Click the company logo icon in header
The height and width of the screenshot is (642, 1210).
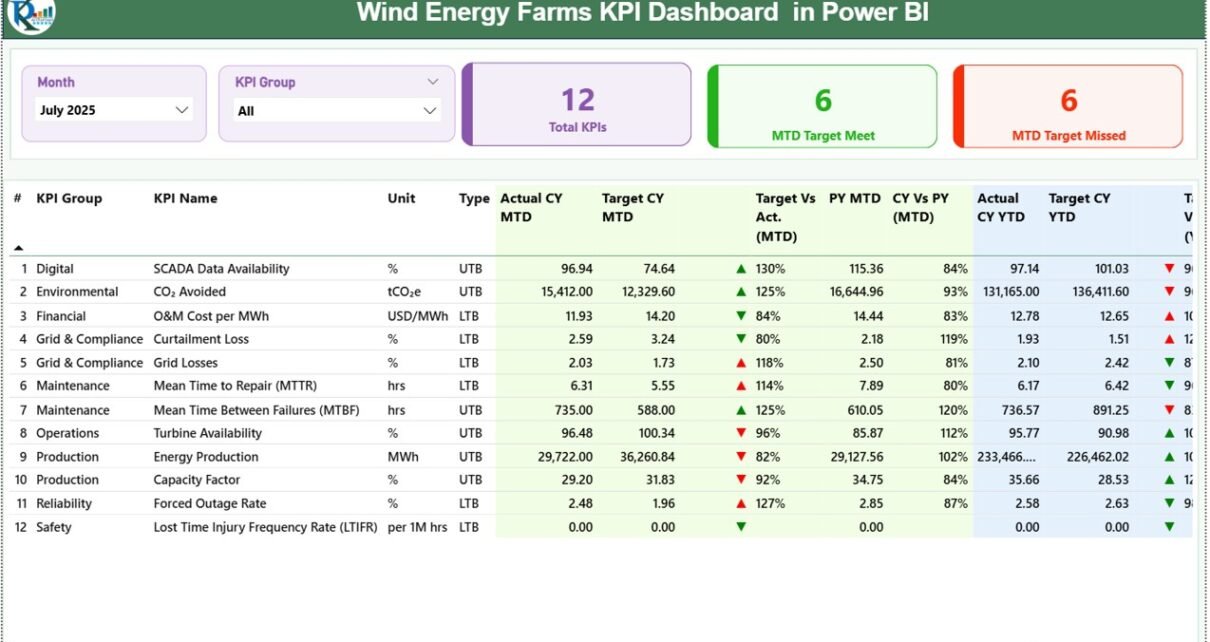click(x=30, y=14)
